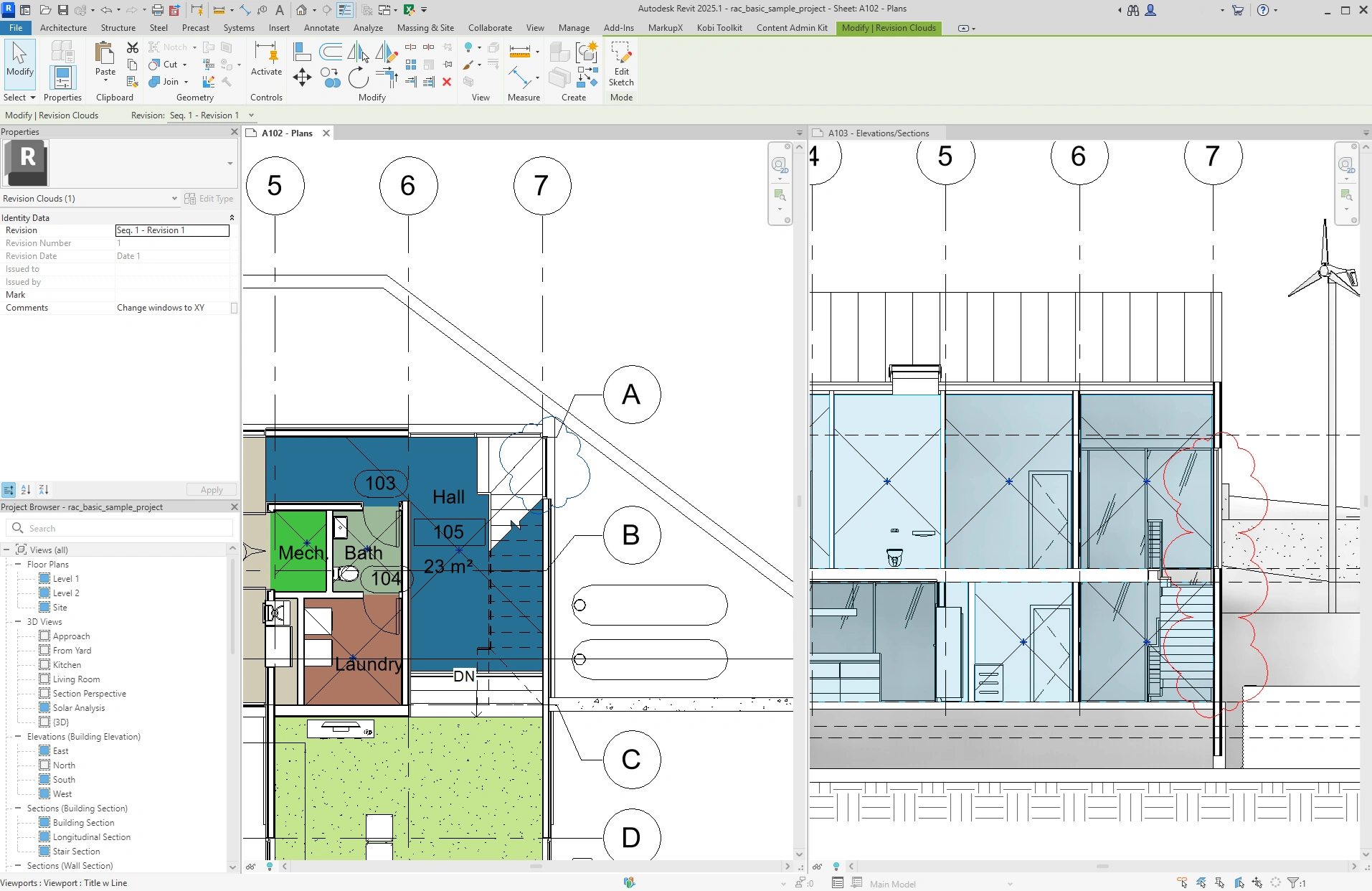The image size is (1372, 891).
Task: Click the A102 view horizontal scrollbar
Action: click(x=536, y=867)
